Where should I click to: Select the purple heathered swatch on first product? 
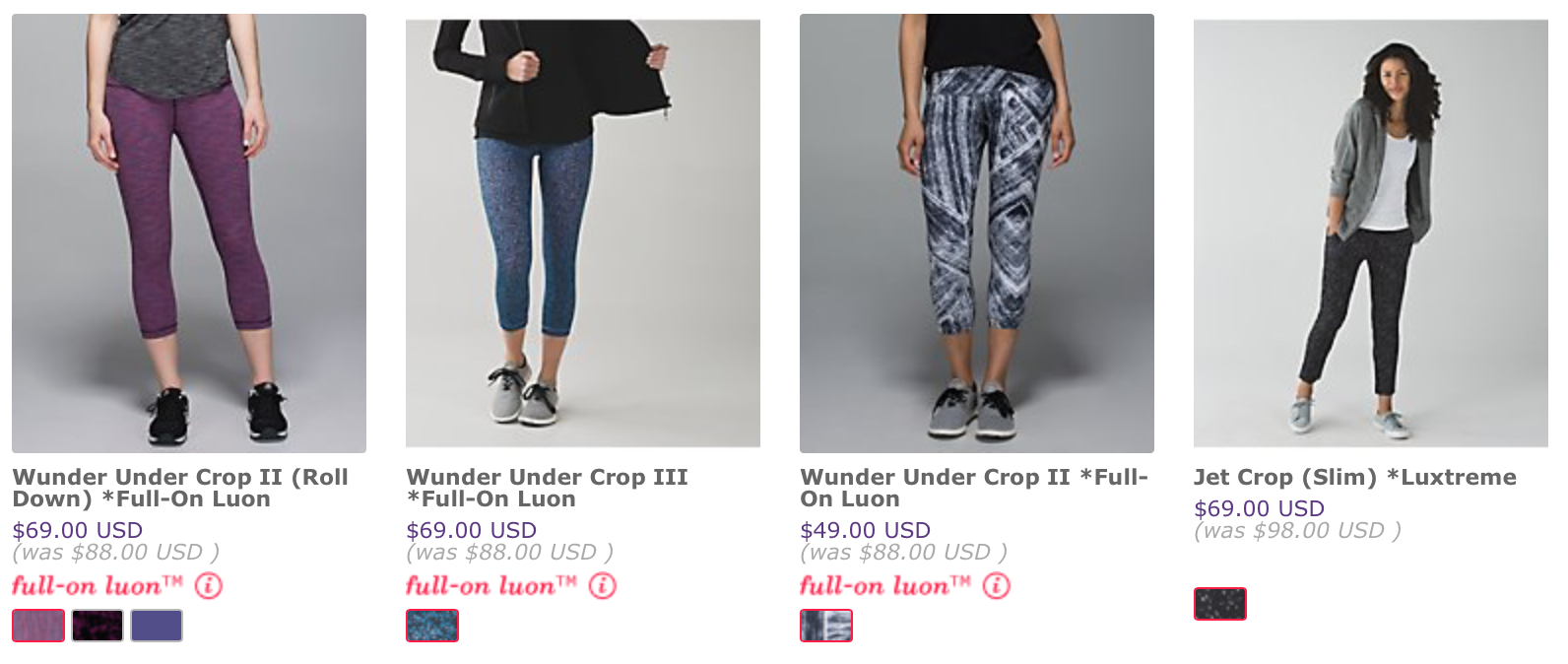tap(38, 626)
